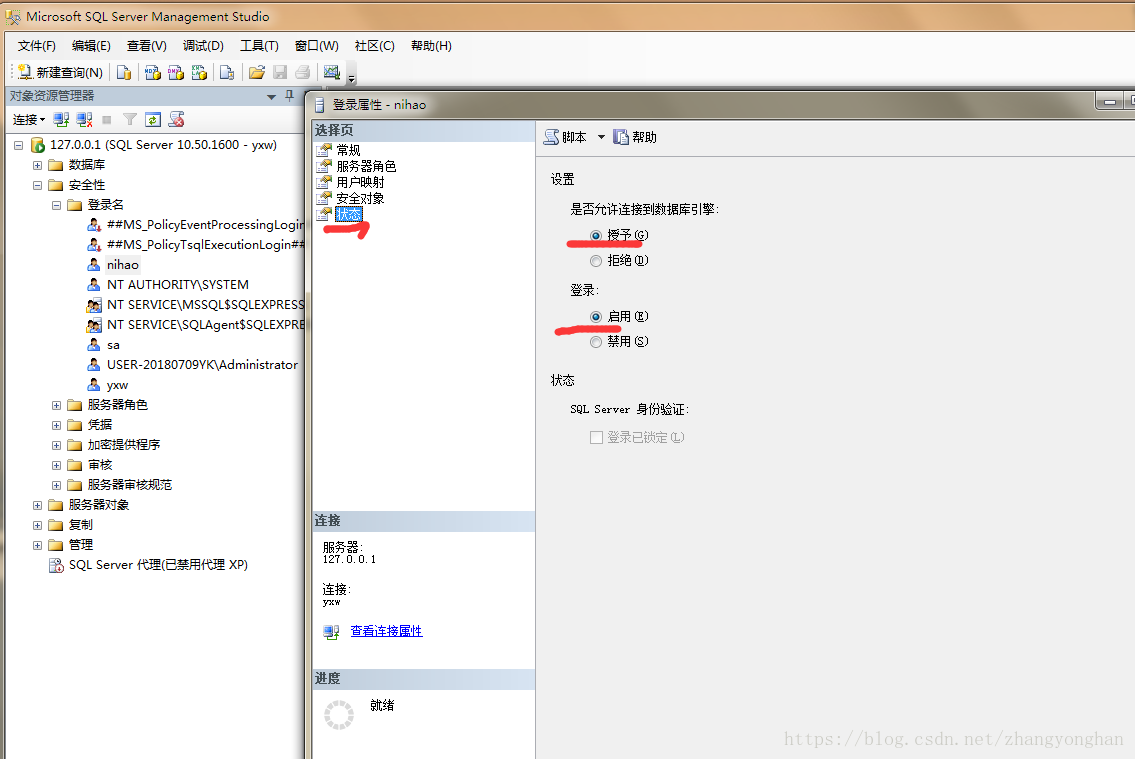Click the Database Engine Query icon
The height and width of the screenshot is (759, 1135).
(x=124, y=72)
